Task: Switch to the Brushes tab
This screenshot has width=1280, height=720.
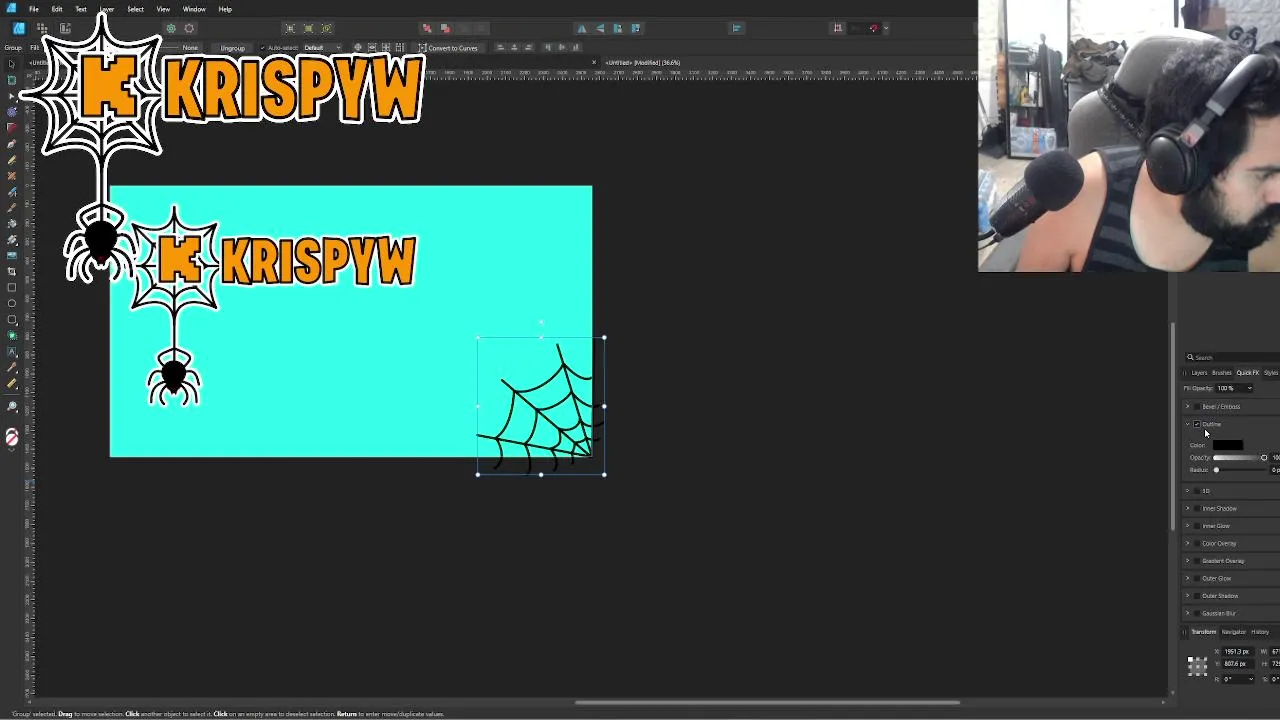Action: click(x=1222, y=373)
